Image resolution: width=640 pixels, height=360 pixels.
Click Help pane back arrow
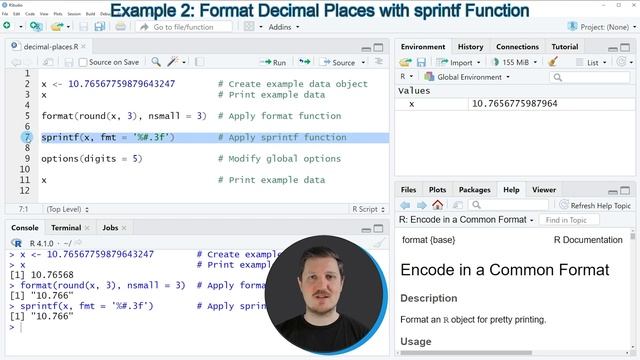405,205
